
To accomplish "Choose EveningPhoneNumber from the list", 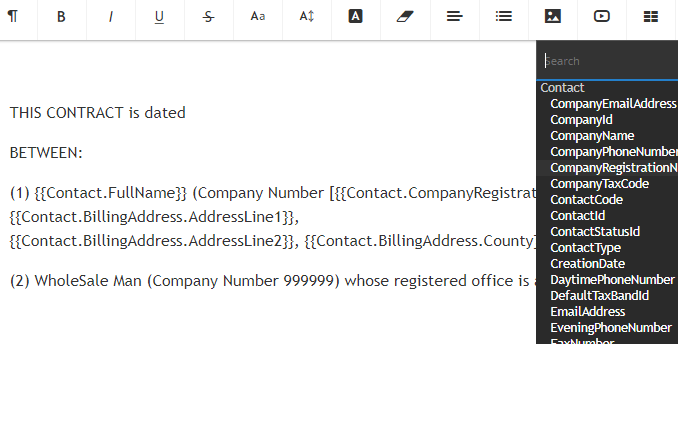I will pos(611,328).
